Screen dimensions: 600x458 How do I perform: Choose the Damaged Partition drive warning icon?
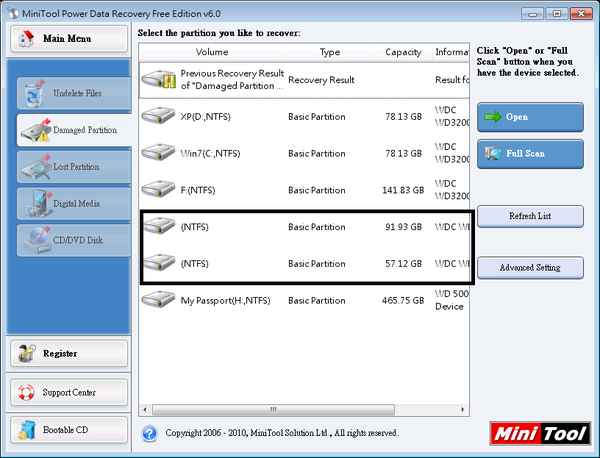(36, 130)
